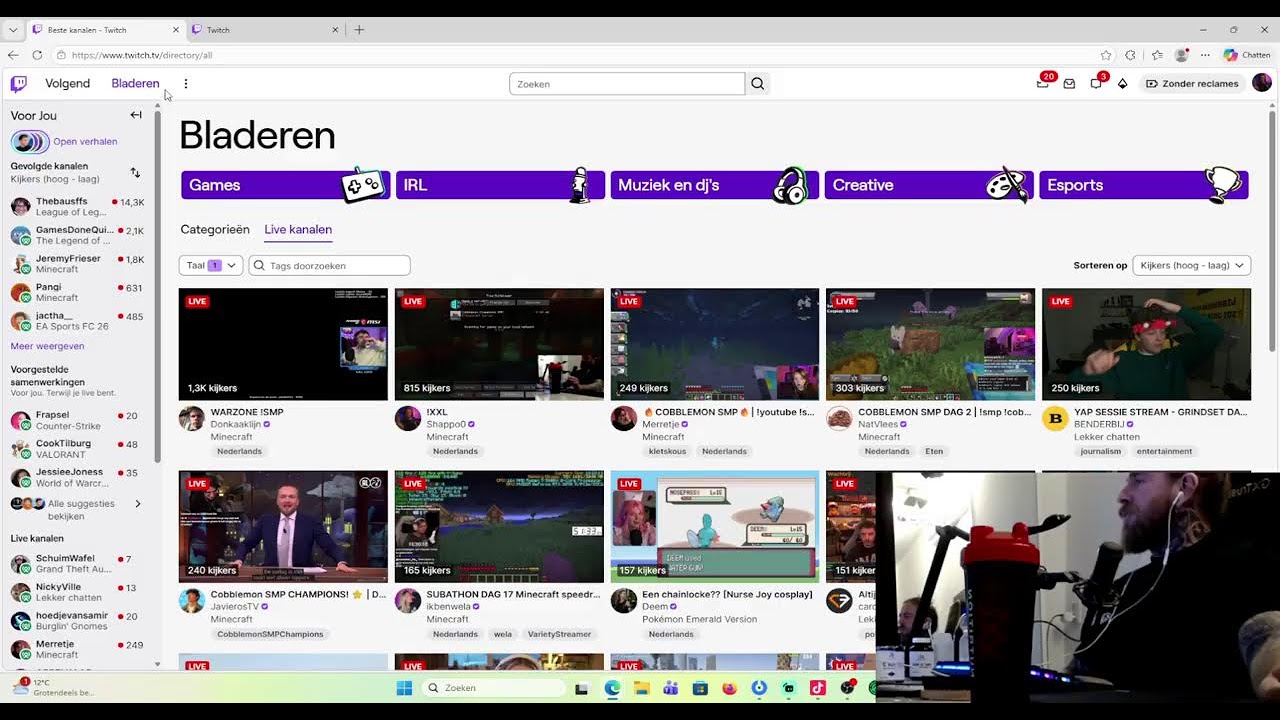1280x720 pixels.
Task: Reload the page in the browser
Action: (37, 55)
